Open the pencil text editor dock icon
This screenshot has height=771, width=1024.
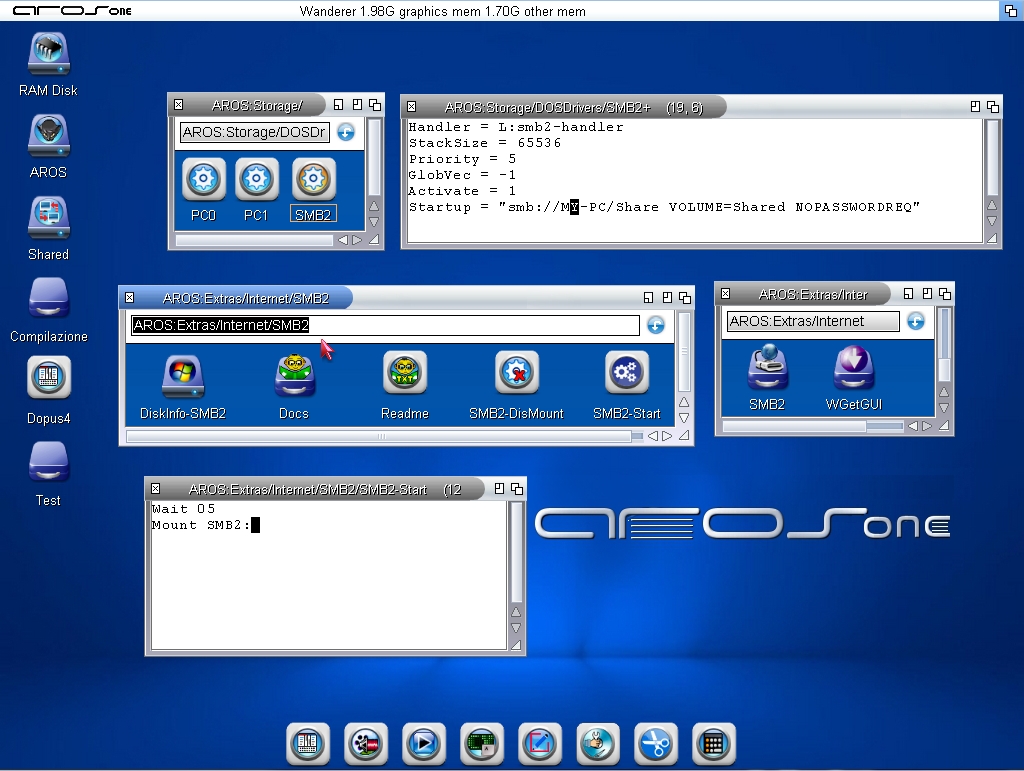539,744
